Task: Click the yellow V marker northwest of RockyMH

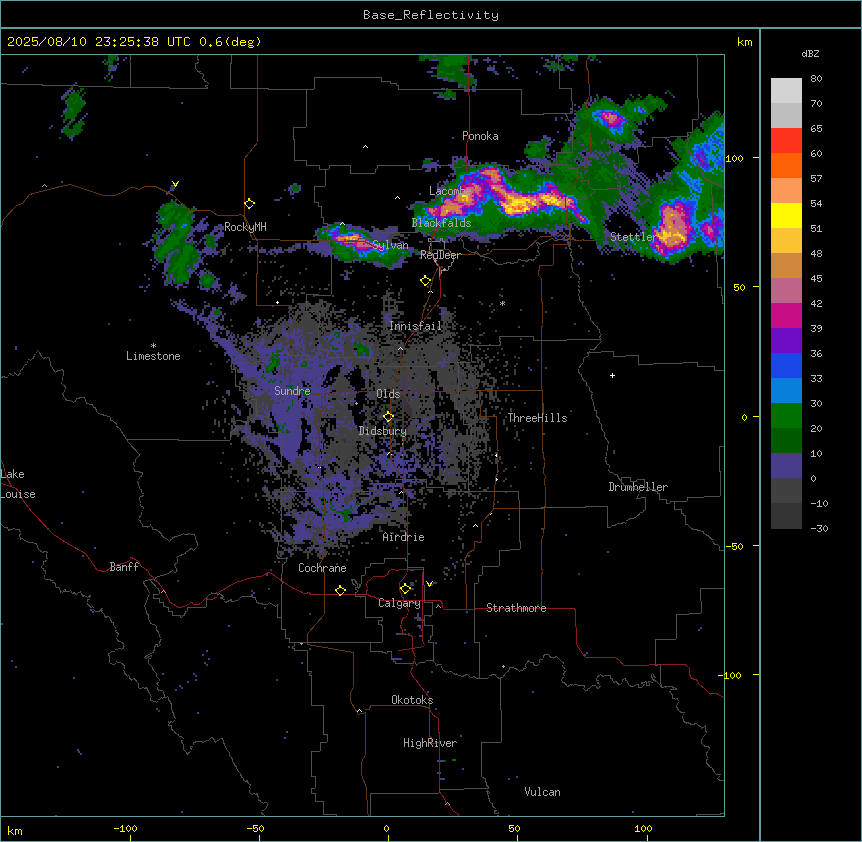Action: (175, 184)
